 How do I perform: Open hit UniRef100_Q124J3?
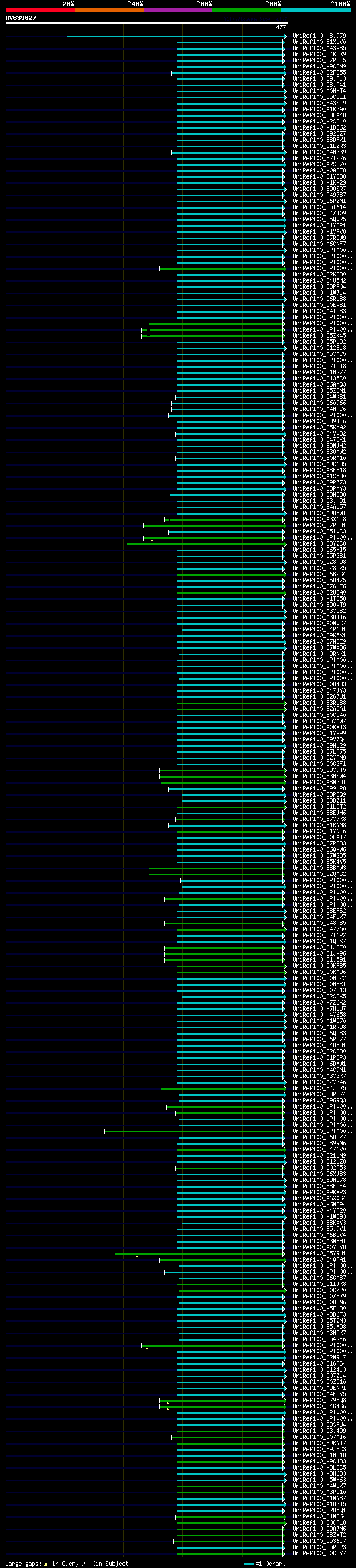click(x=319, y=1369)
